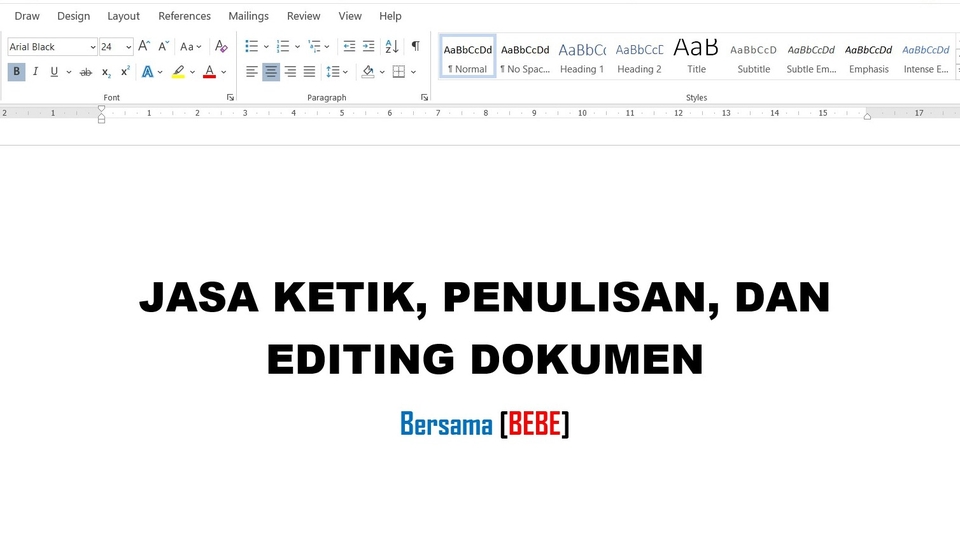Click Clear All Formatting icon

click(221, 46)
